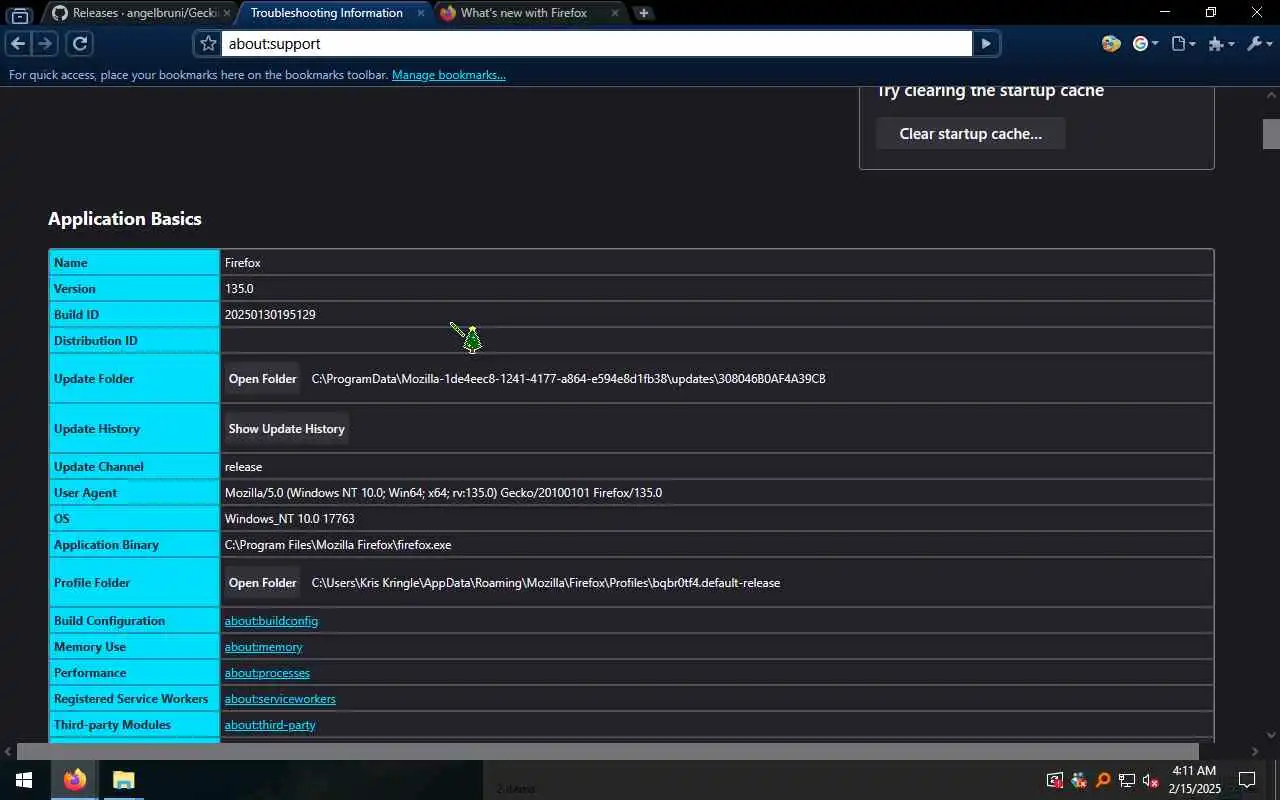The width and height of the screenshot is (1280, 800).
Task: Close the Releases GitHub tab
Action: click(x=227, y=13)
